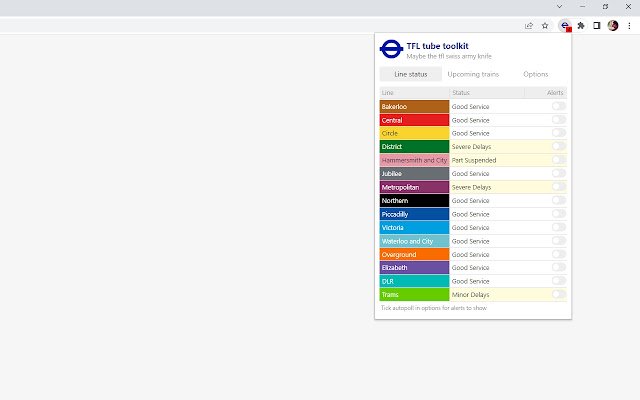Toggle alerts for Circle line
This screenshot has width=640, height=400.
click(x=559, y=133)
